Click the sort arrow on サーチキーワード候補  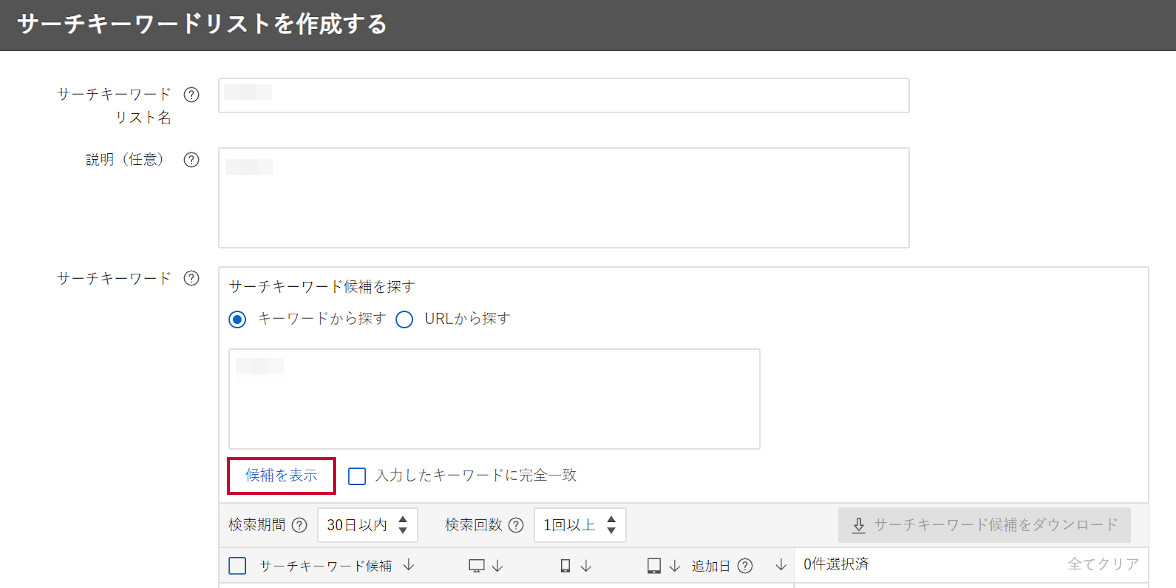coord(407,564)
